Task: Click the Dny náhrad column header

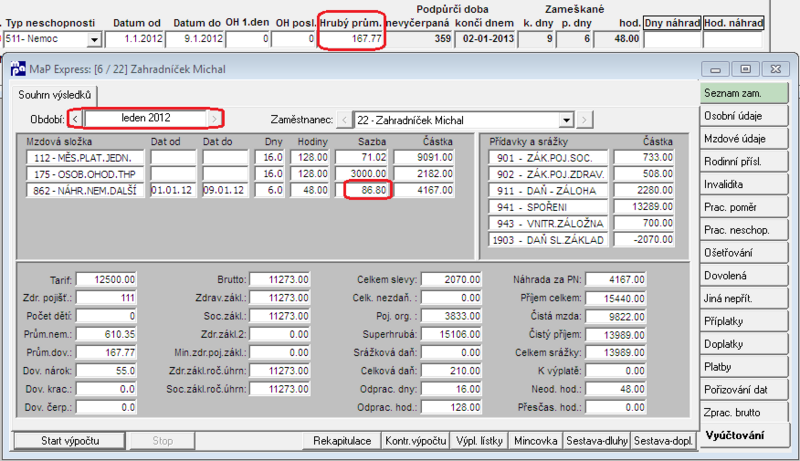Action: [x=672, y=23]
